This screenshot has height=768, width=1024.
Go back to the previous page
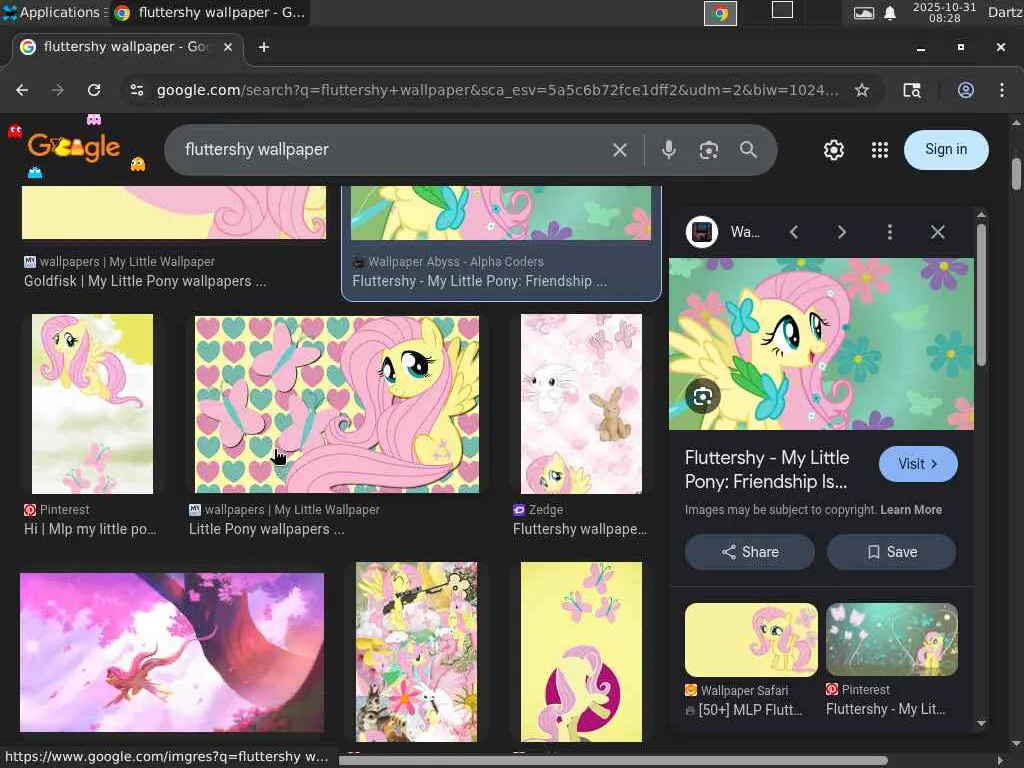pyautogui.click(x=22, y=90)
